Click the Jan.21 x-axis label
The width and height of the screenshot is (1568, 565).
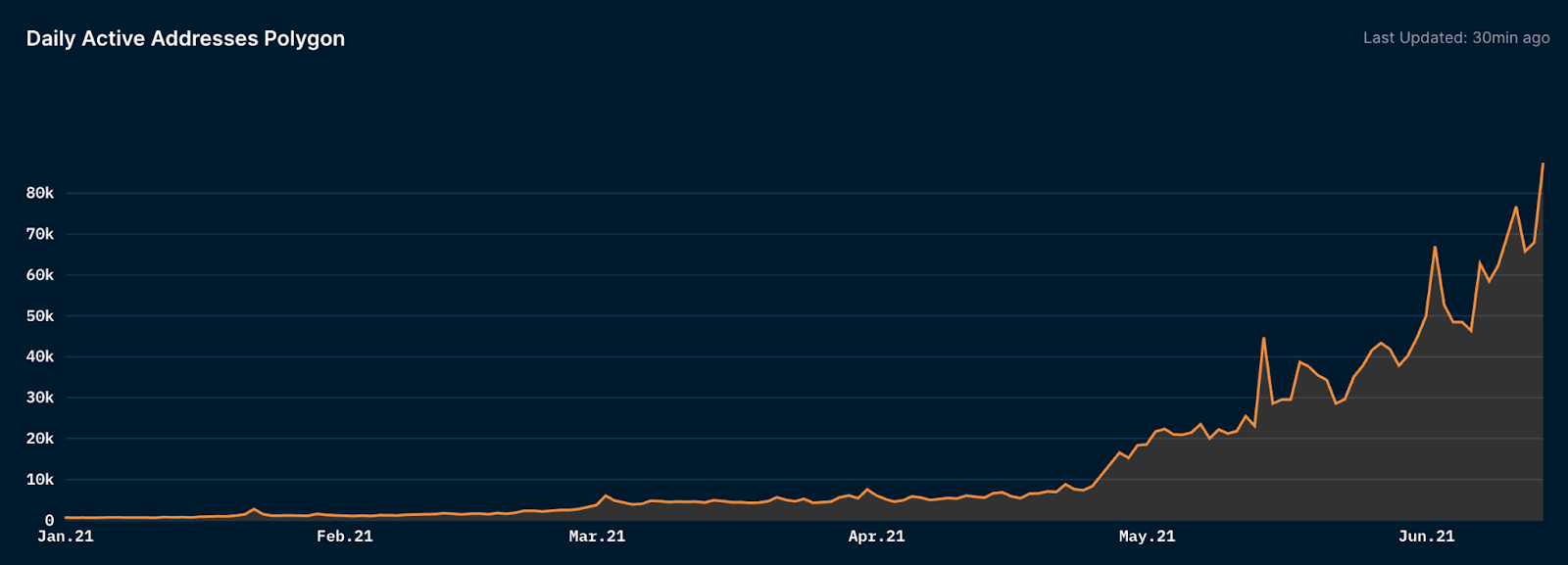coord(66,537)
